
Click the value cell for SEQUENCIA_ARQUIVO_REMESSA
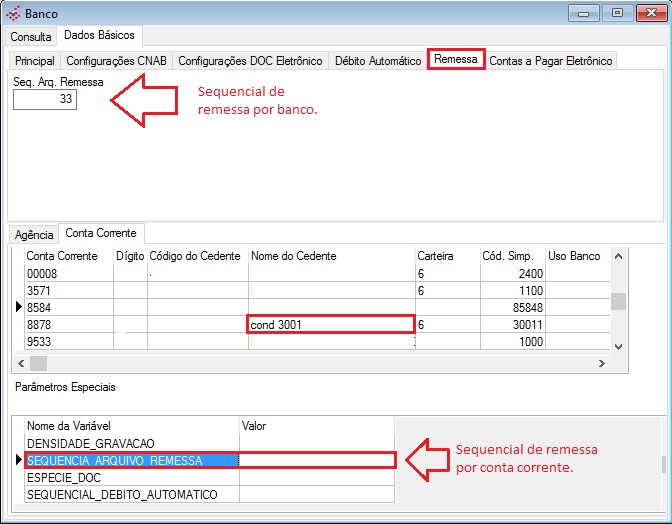coord(317,461)
